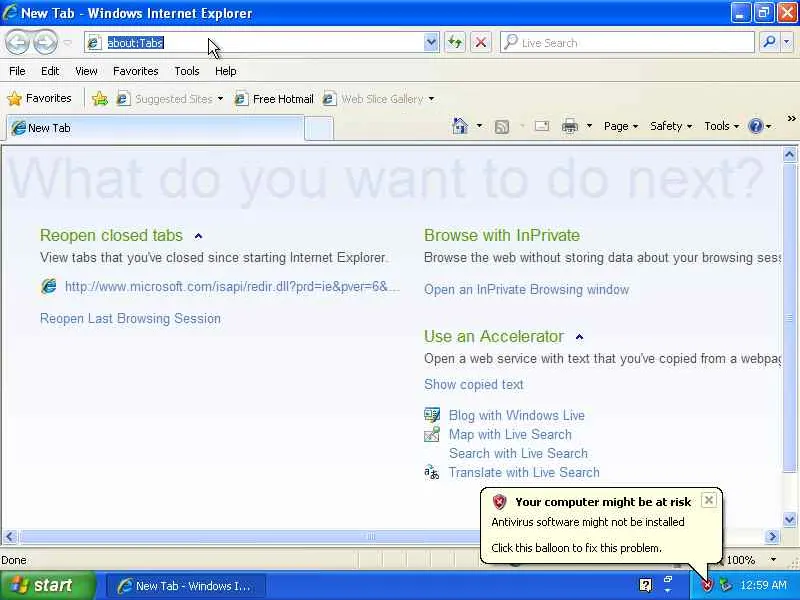Click the taskbar help question mark icon
800x600 pixels.
point(645,585)
